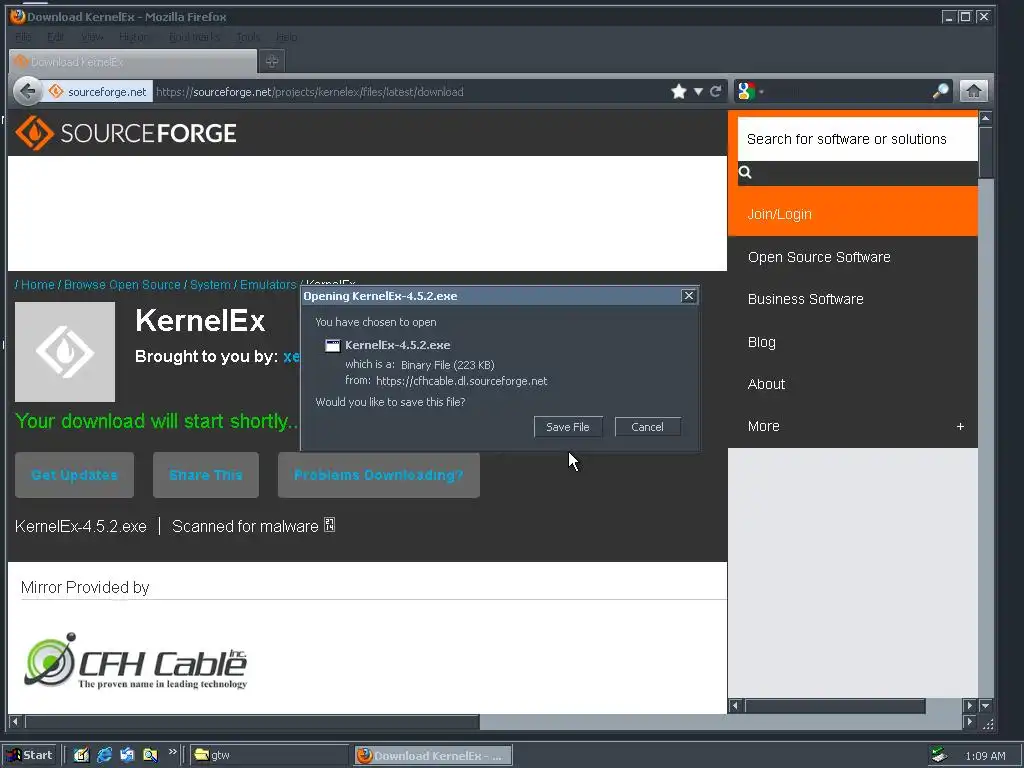Click the Home breadcrumb link
This screenshot has width=1024, height=768.
click(37, 285)
